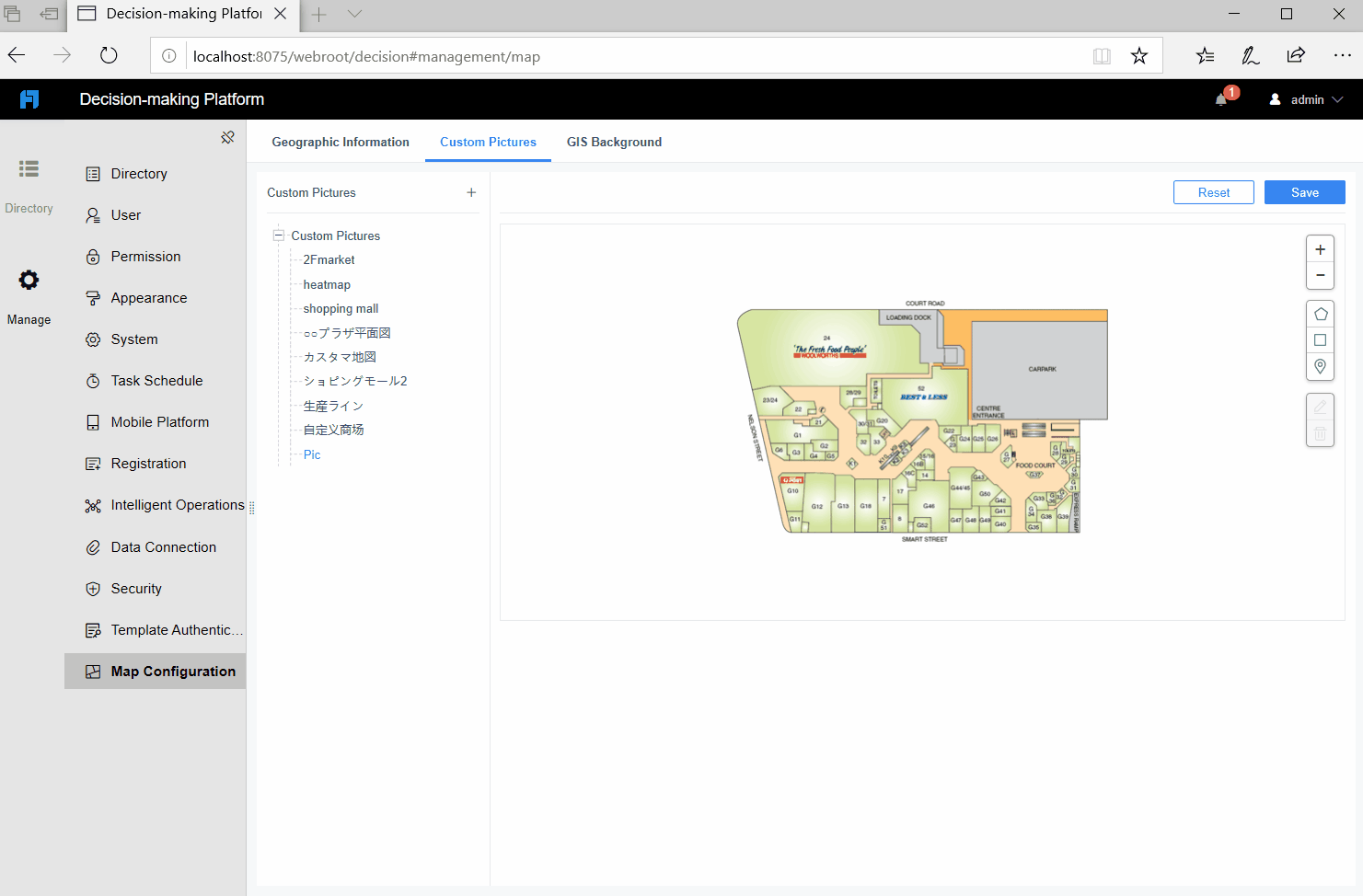
Task: Select the 2Fmarket picture
Action: pyautogui.click(x=329, y=260)
